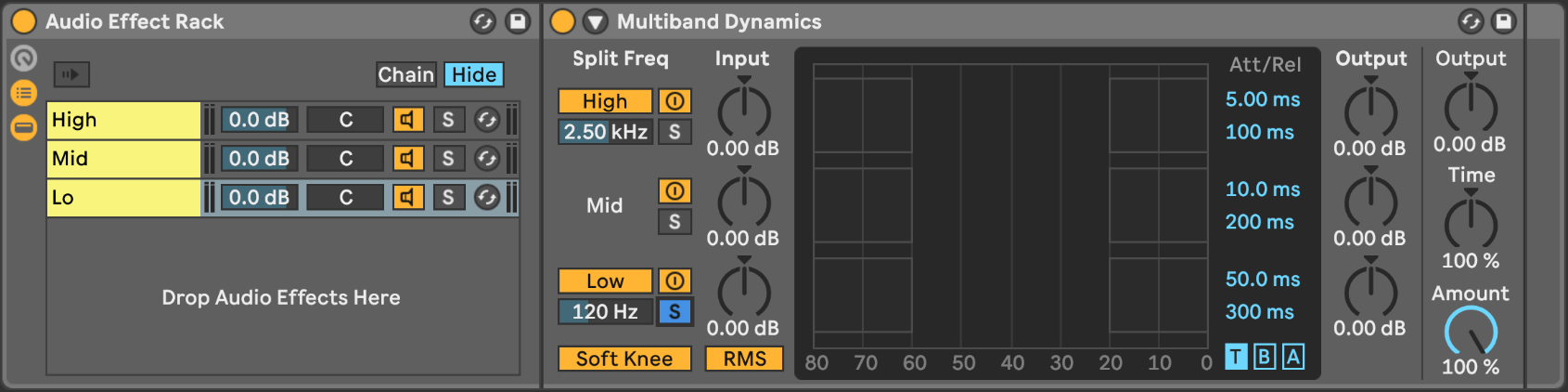Click Lo chain pan C field

tap(345, 198)
